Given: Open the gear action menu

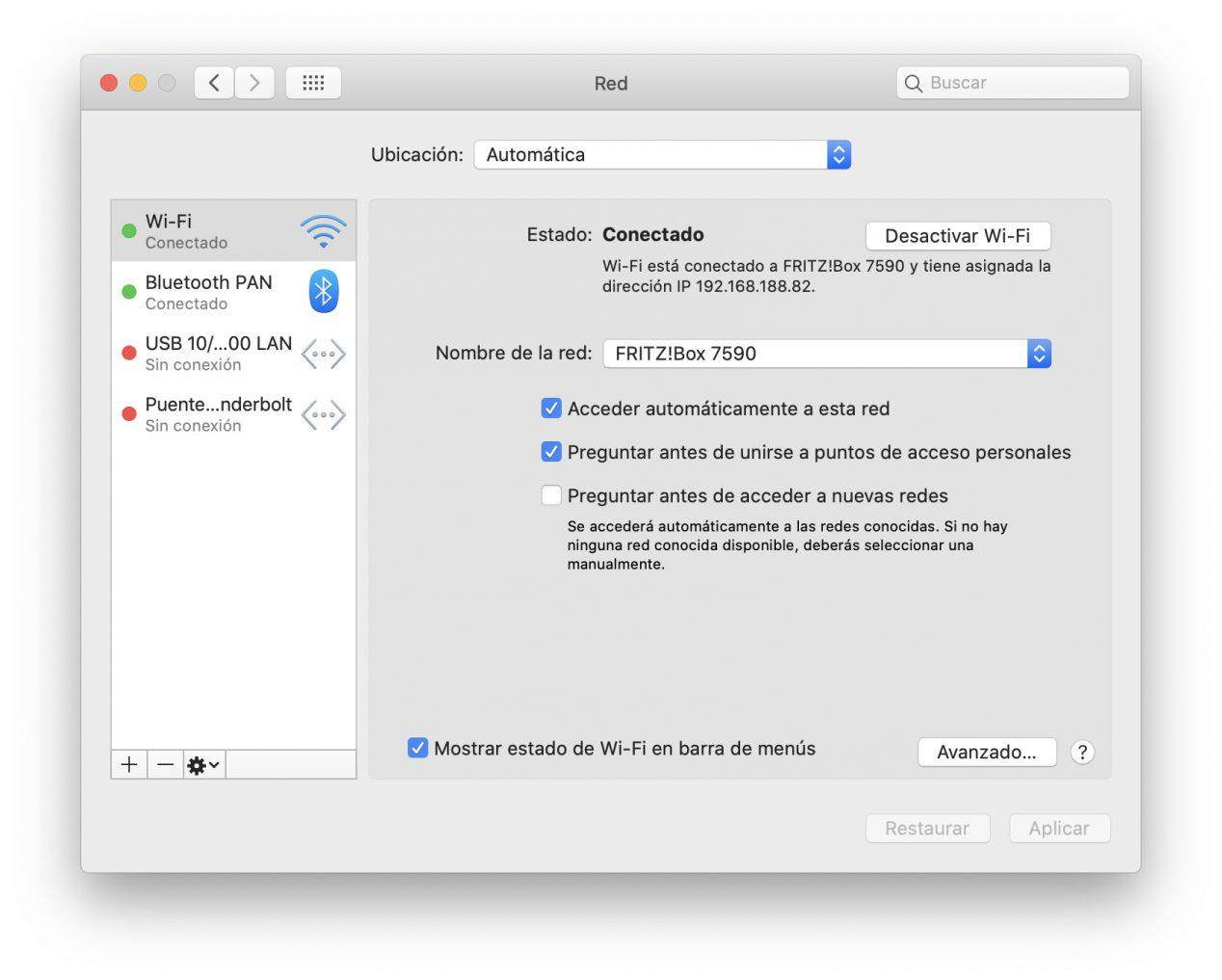Looking at the screenshot, I should 203,764.
